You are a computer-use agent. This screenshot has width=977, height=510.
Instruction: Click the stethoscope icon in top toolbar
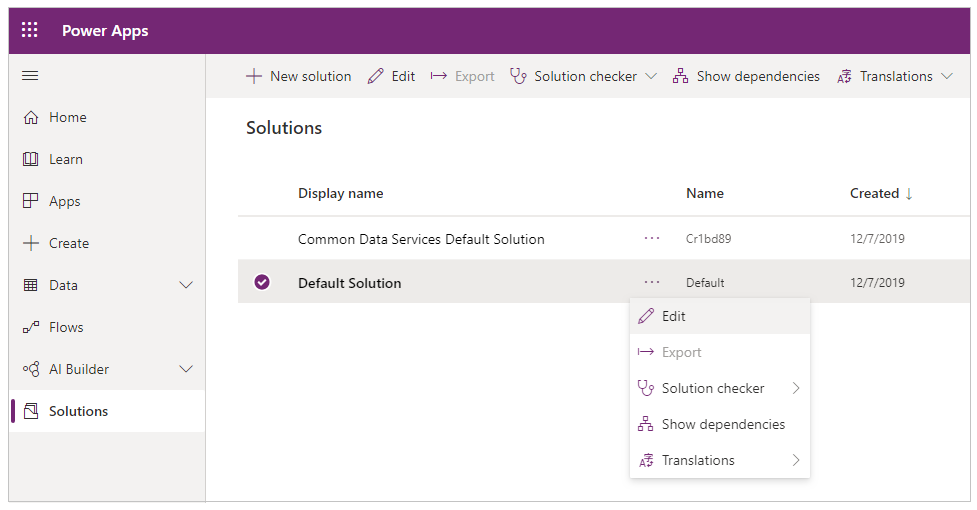pyautogui.click(x=518, y=76)
